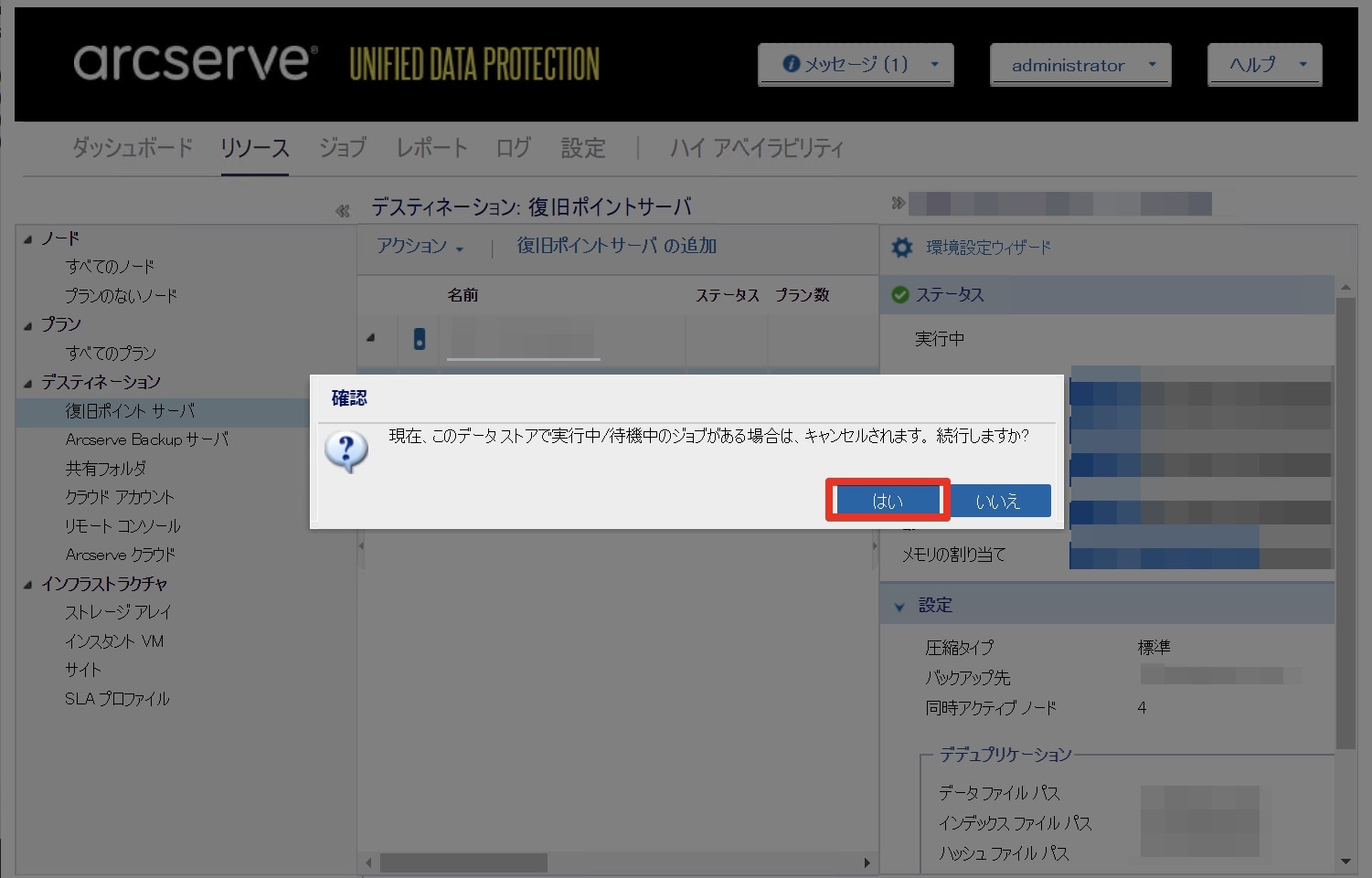Select the リソース tab

[x=254, y=148]
